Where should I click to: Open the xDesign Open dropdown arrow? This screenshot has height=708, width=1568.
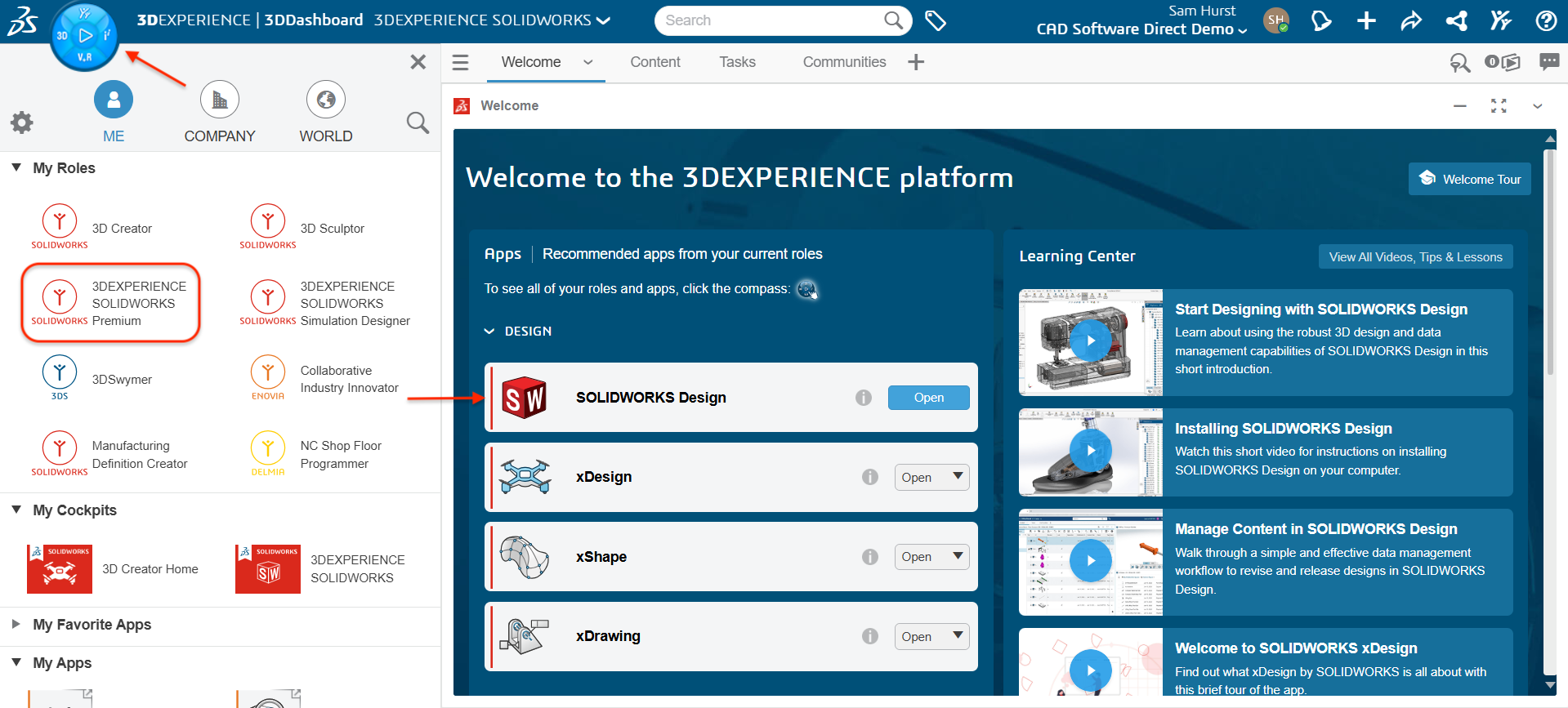point(958,477)
